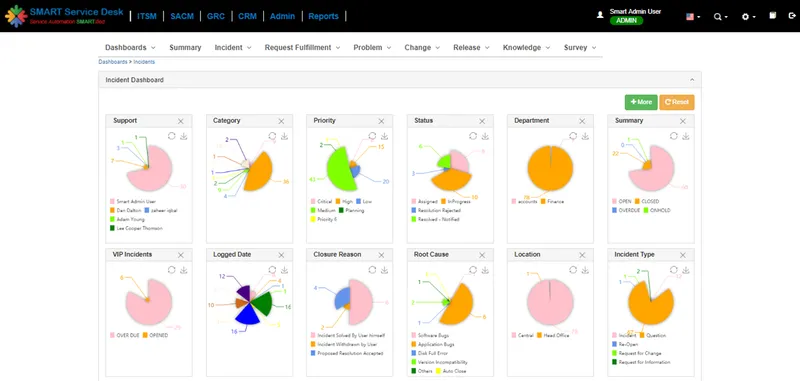Viewport: 800px width, 381px height.
Task: Refresh the VIP Incidents chart
Action: pyautogui.click(x=172, y=270)
